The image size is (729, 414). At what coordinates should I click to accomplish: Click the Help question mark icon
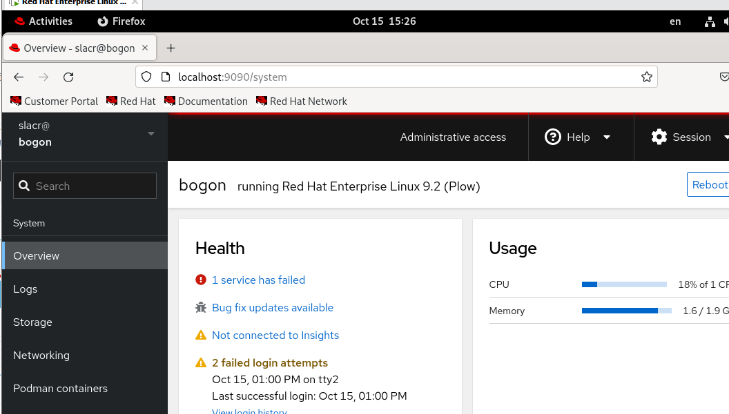(x=552, y=137)
